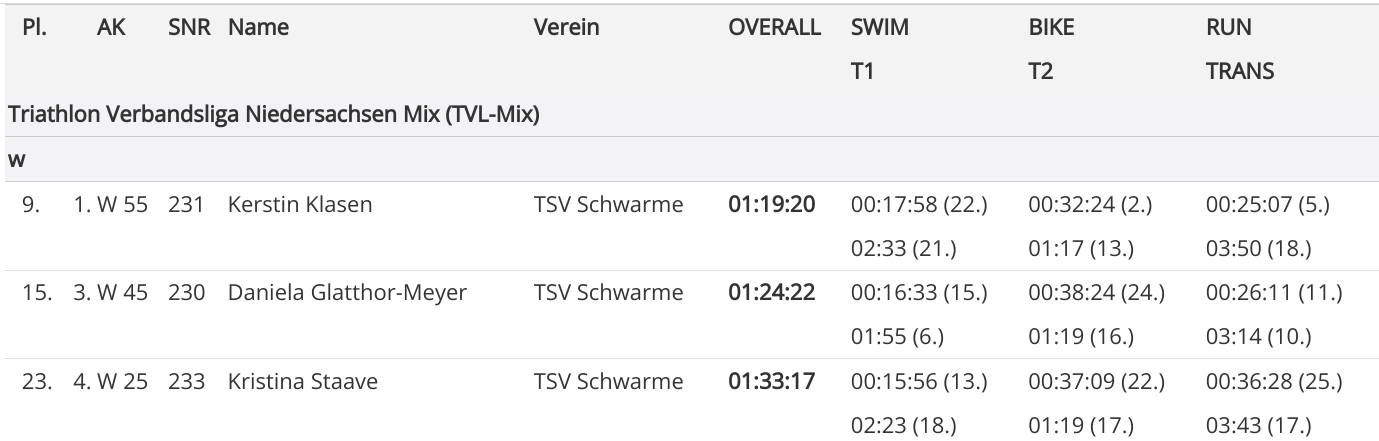Image resolution: width=1379 pixels, height=441 pixels.
Task: Click overall time 01:19:20
Action: (771, 205)
